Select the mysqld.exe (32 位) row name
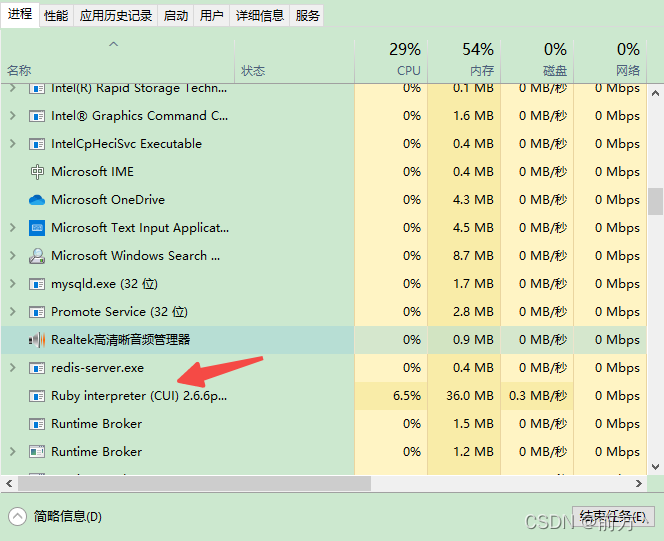This screenshot has height=541, width=664. pyautogui.click(x=105, y=284)
